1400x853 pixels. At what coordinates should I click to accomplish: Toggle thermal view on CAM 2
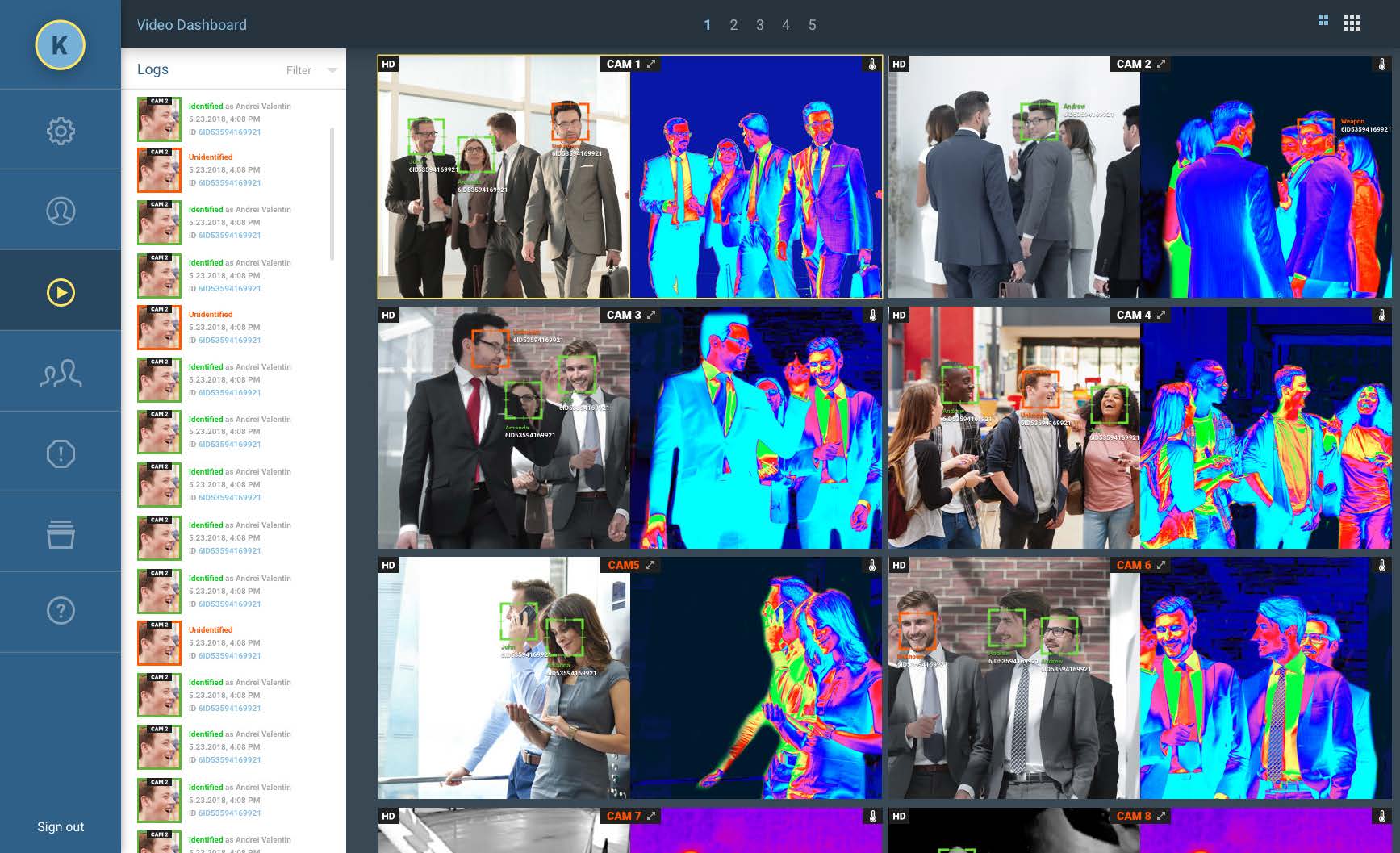[1382, 65]
